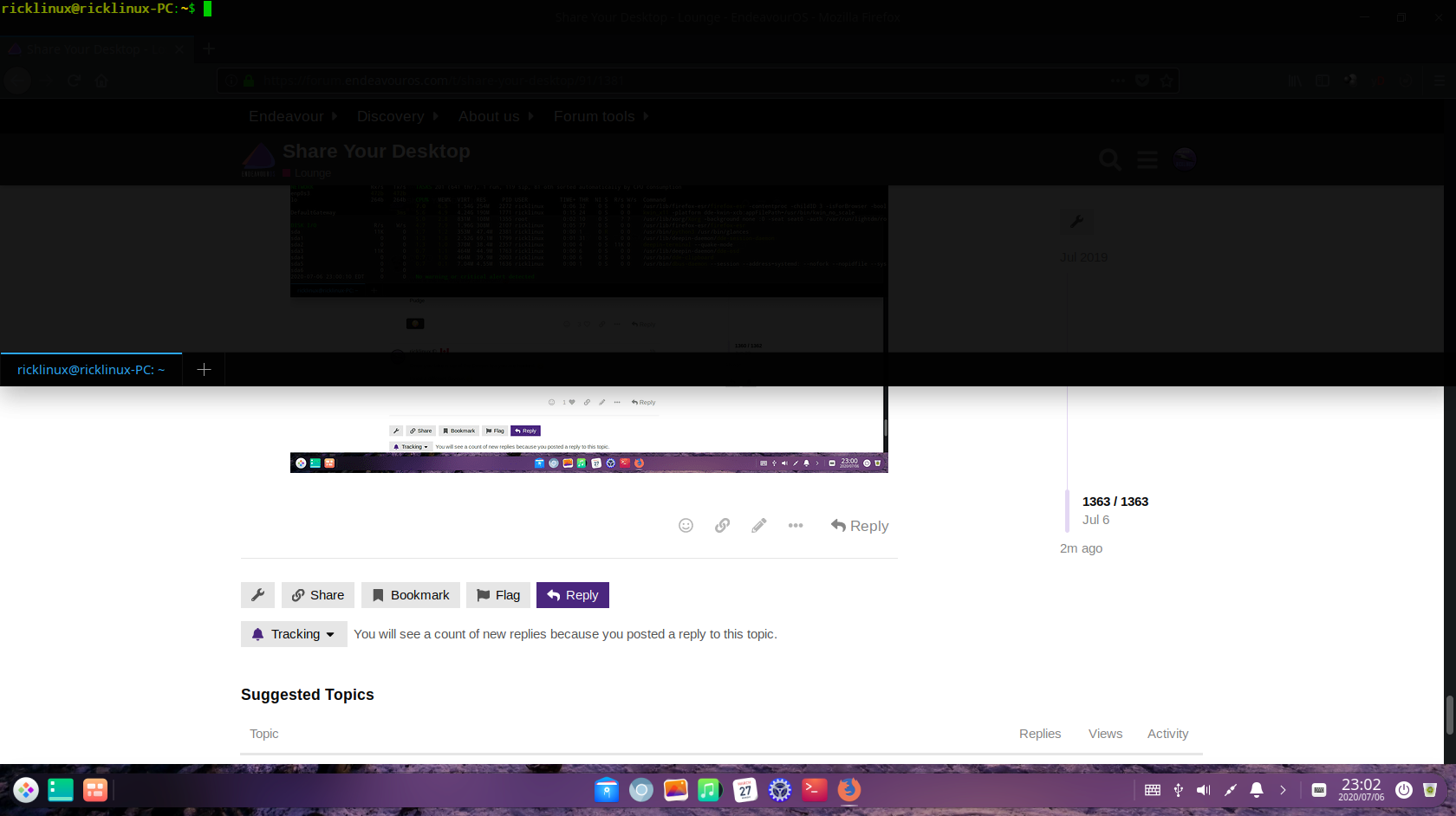Screen dimensions: 1456x816
Task: Click the teal desktop icon in dock
Action: [61, 790]
